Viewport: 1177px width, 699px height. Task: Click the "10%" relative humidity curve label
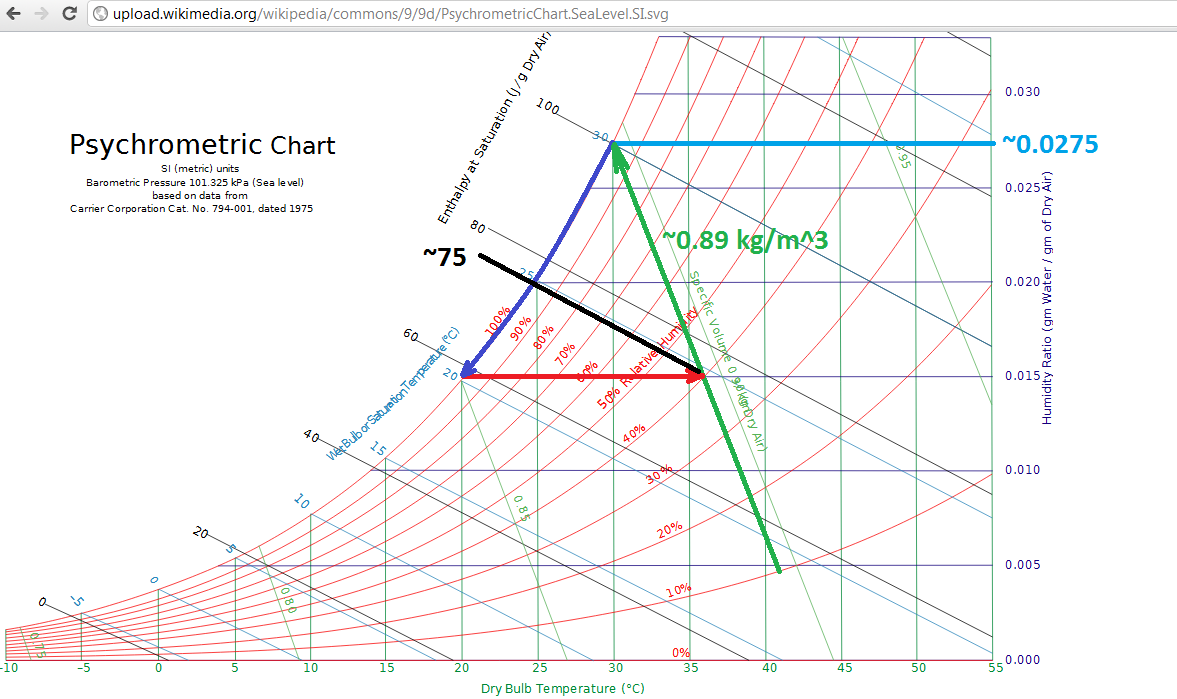(679, 590)
